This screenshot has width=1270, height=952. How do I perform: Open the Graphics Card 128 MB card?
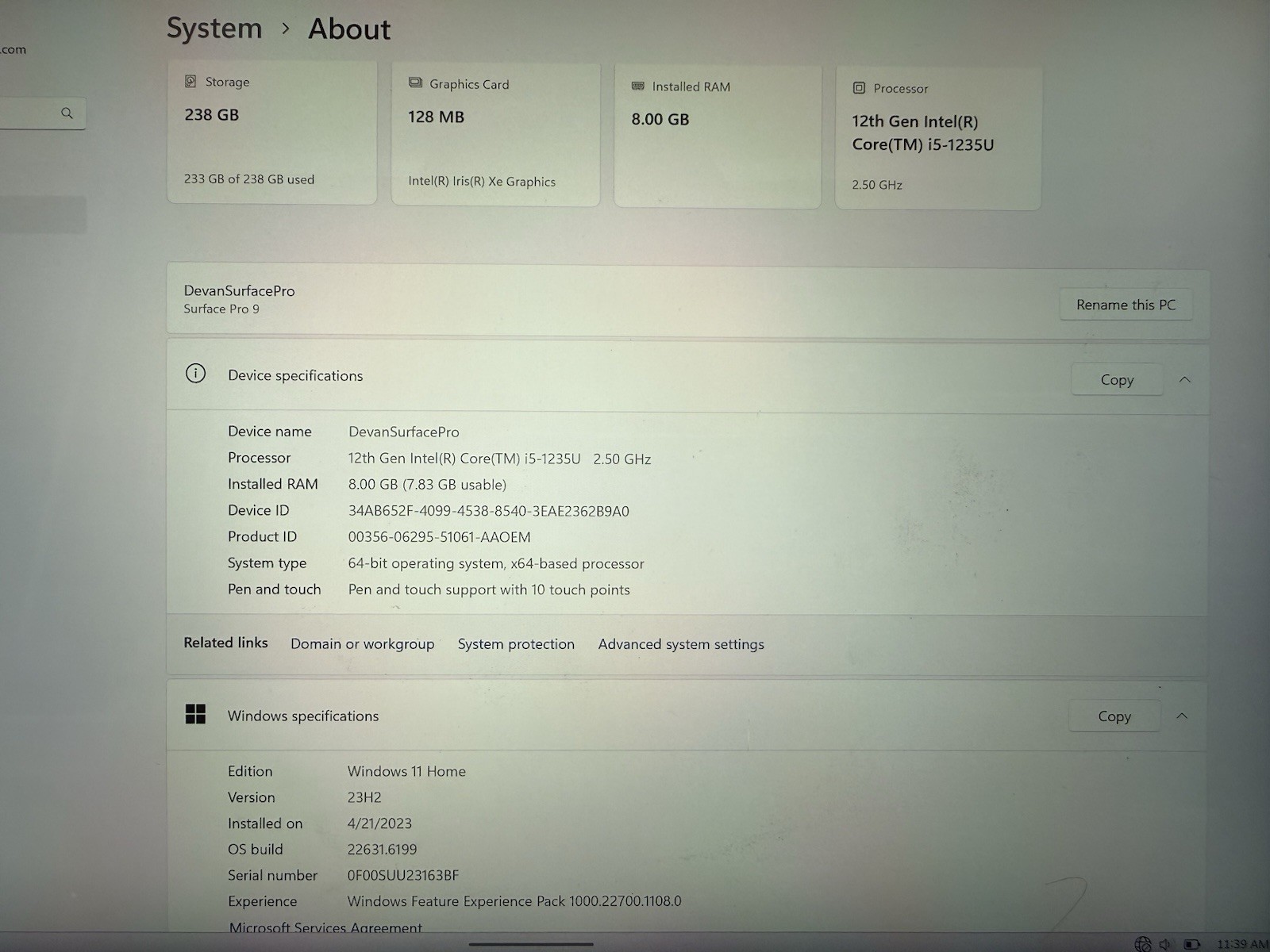click(x=495, y=135)
